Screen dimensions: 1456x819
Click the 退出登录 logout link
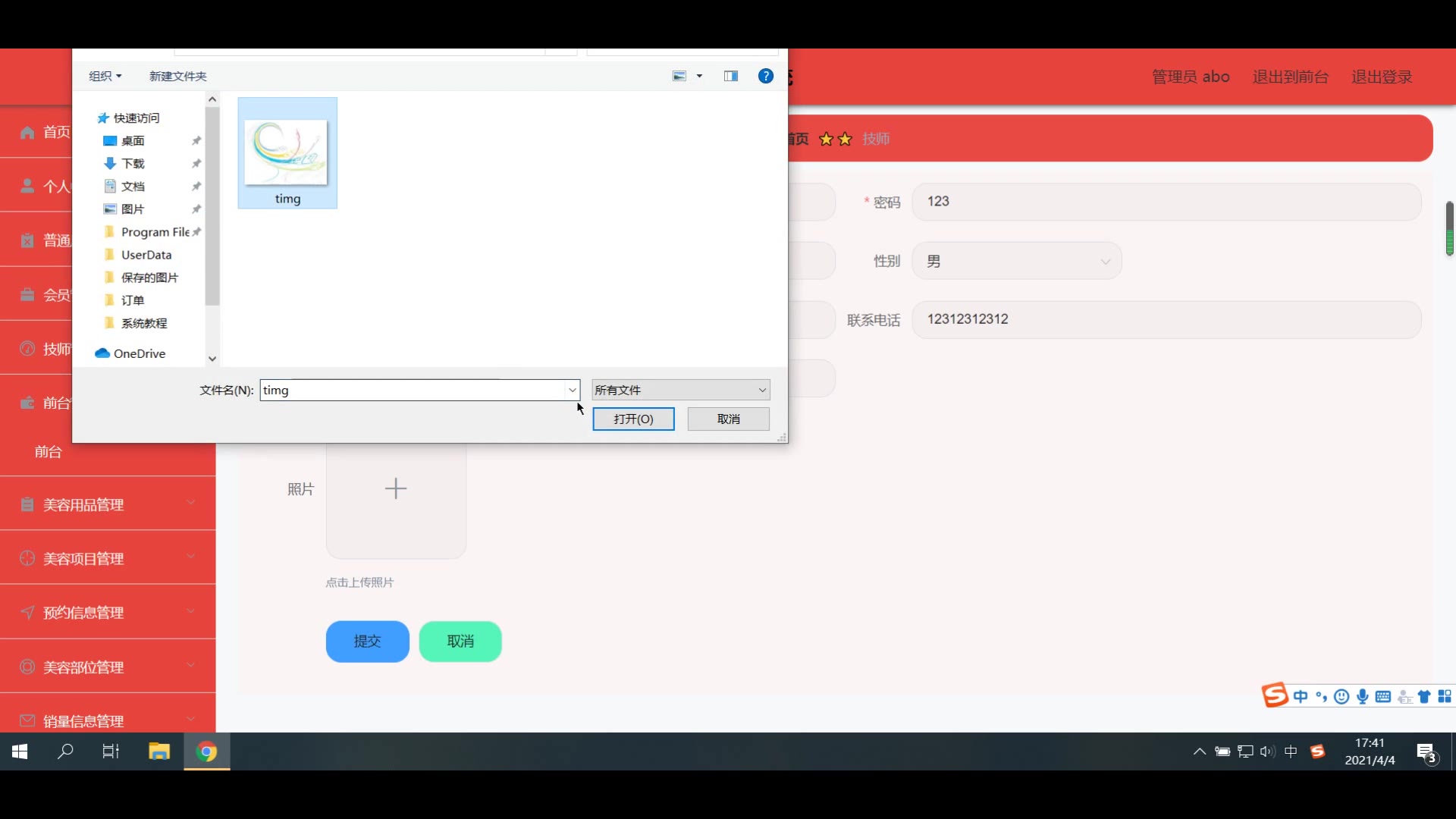pos(1381,77)
